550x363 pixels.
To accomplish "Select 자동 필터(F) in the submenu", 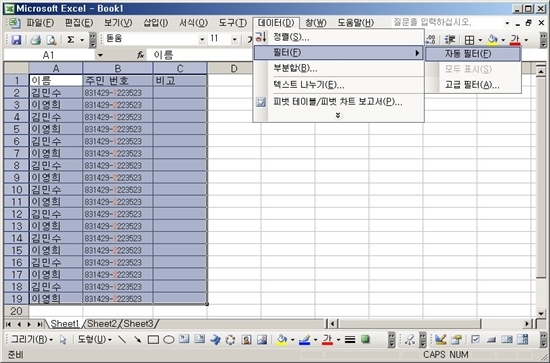I will 473,54.
